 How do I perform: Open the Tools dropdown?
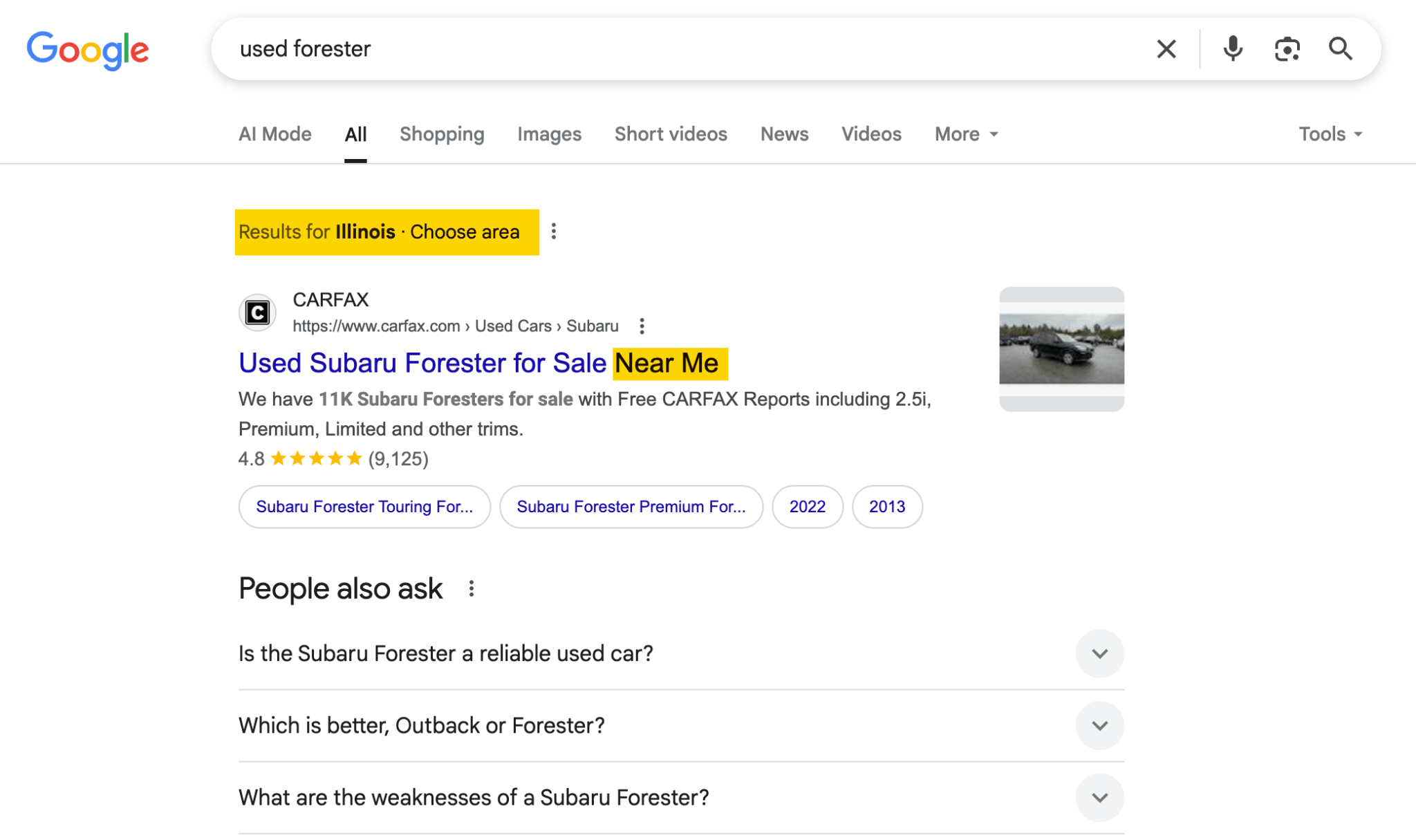pos(1330,134)
